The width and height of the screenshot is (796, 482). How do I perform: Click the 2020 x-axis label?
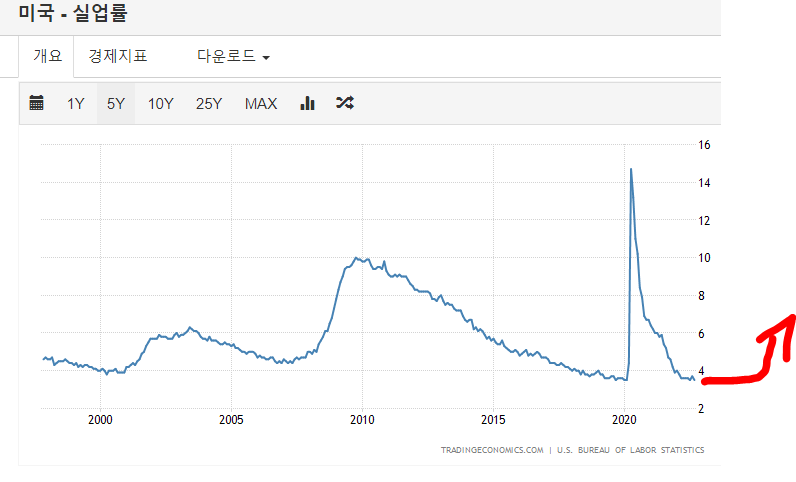[x=624, y=420]
